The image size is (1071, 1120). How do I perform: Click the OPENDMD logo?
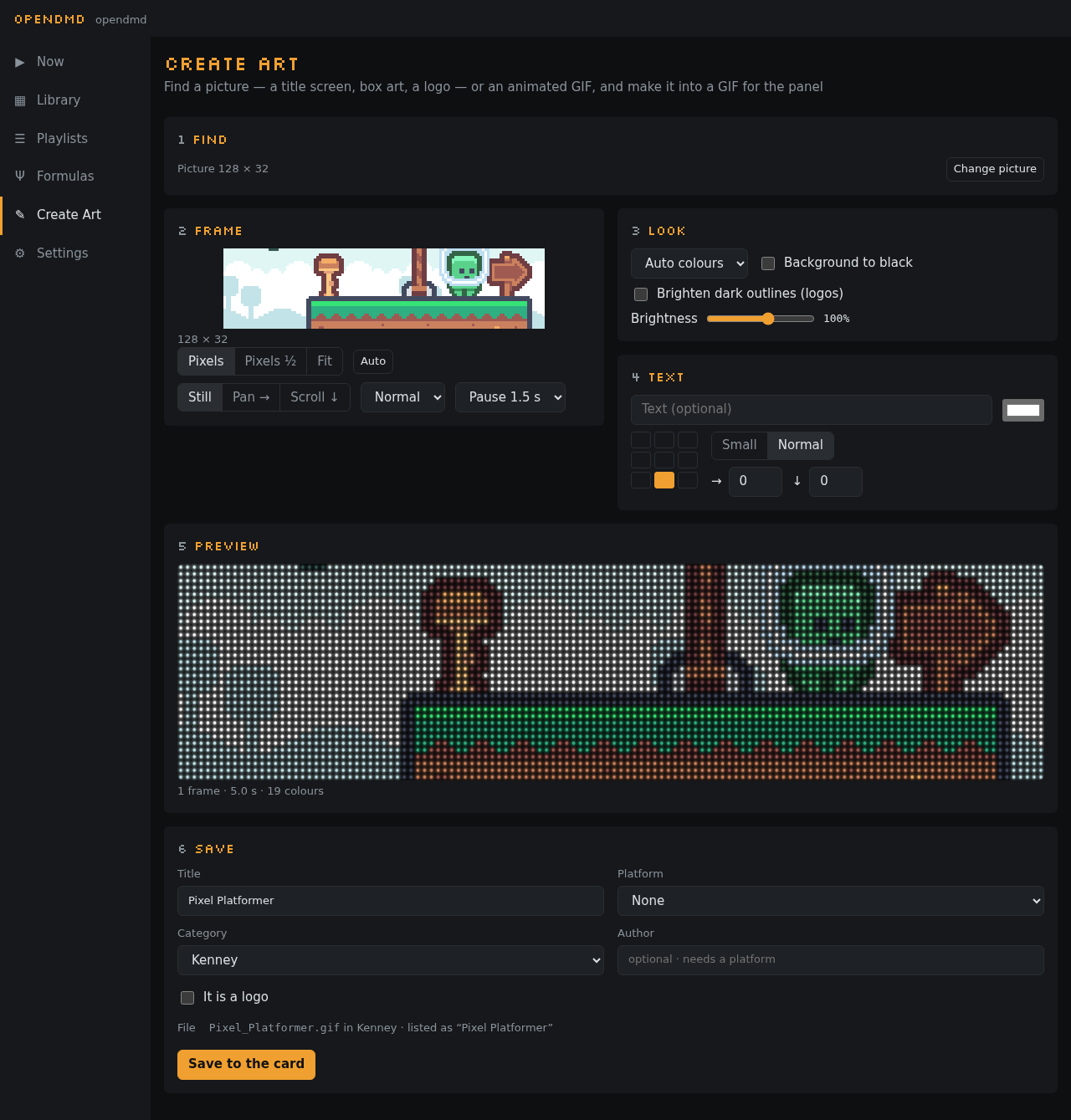point(49,19)
